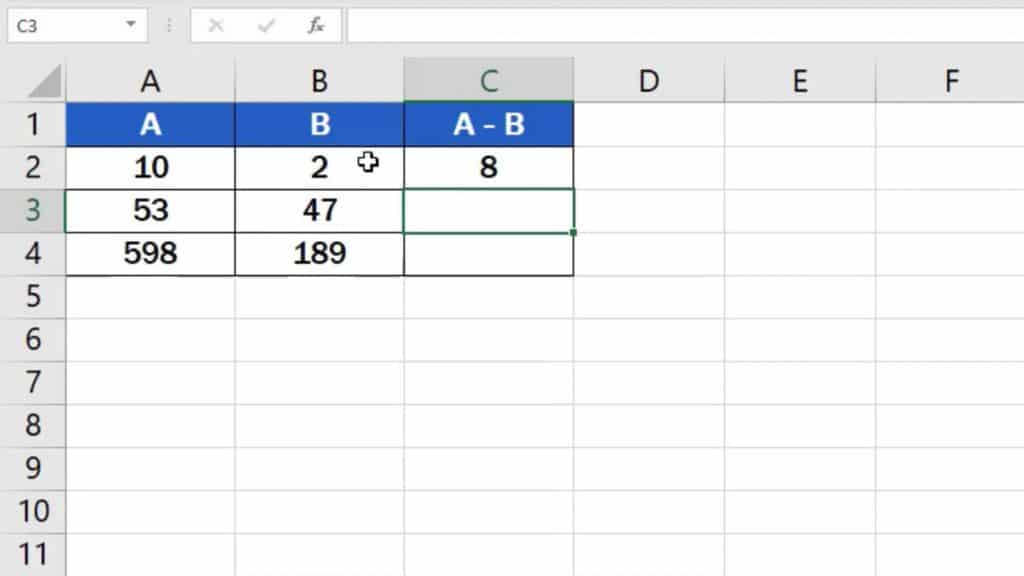Image resolution: width=1024 pixels, height=576 pixels.
Task: Select the blue header cell labeled B
Action: [318, 124]
